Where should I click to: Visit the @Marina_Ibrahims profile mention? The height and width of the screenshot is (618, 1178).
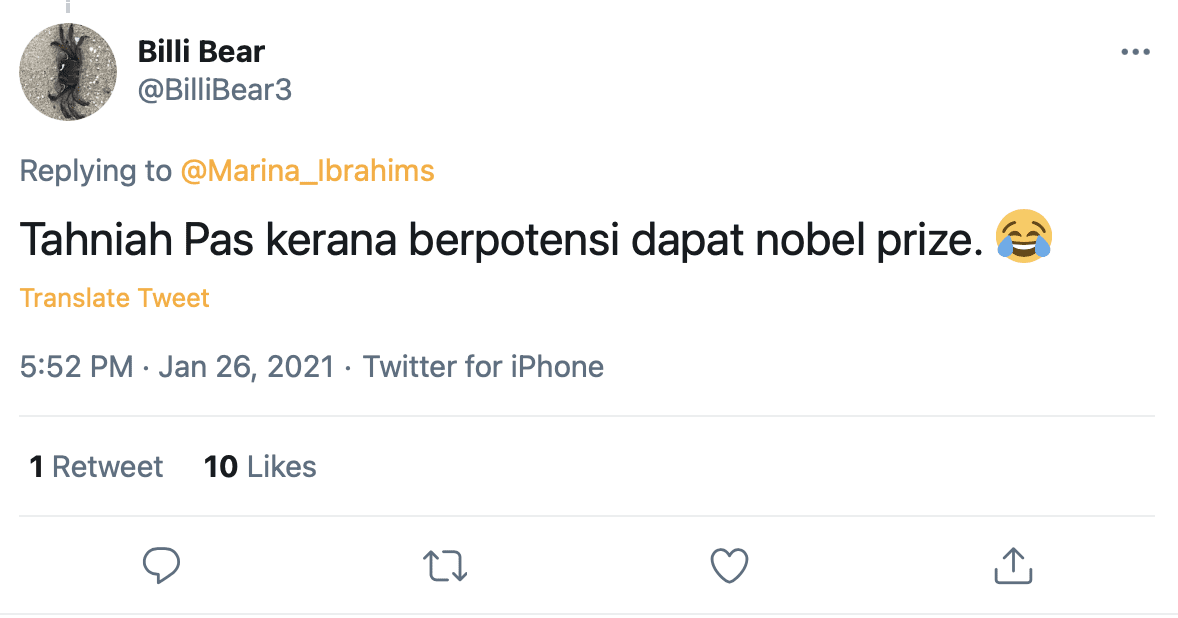point(307,171)
